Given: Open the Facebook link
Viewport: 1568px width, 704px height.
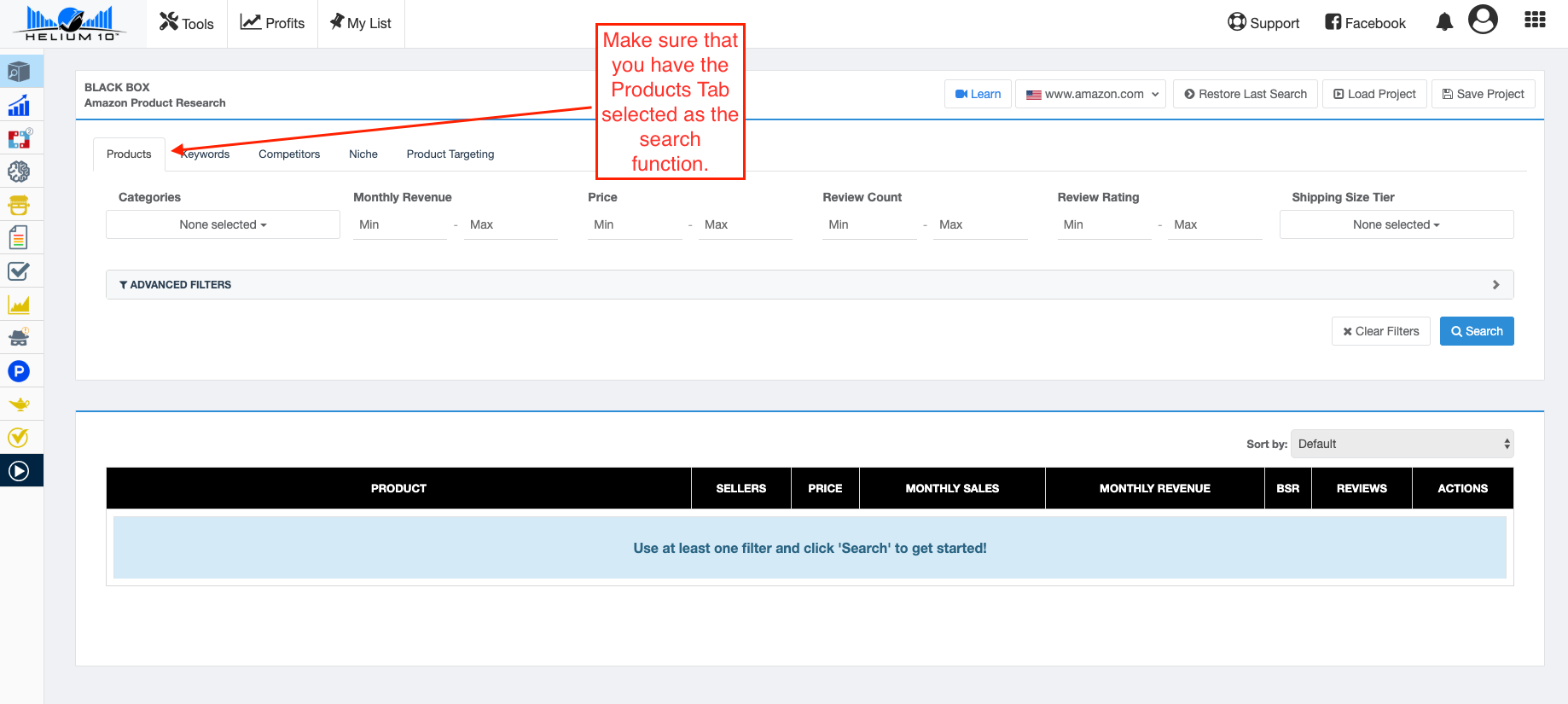Looking at the screenshot, I should tap(1365, 23).
